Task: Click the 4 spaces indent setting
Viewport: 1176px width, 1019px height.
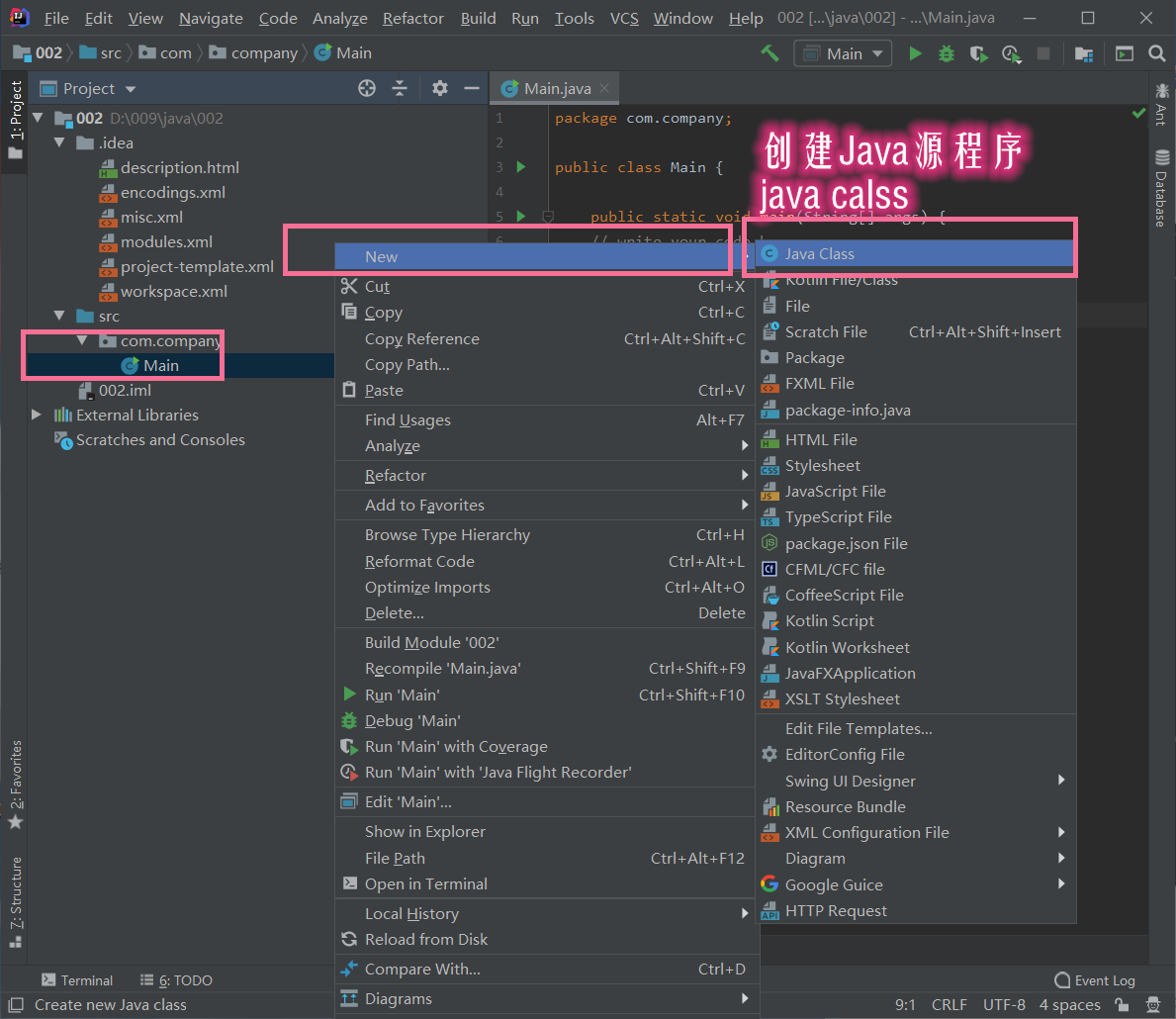Action: click(1069, 1004)
